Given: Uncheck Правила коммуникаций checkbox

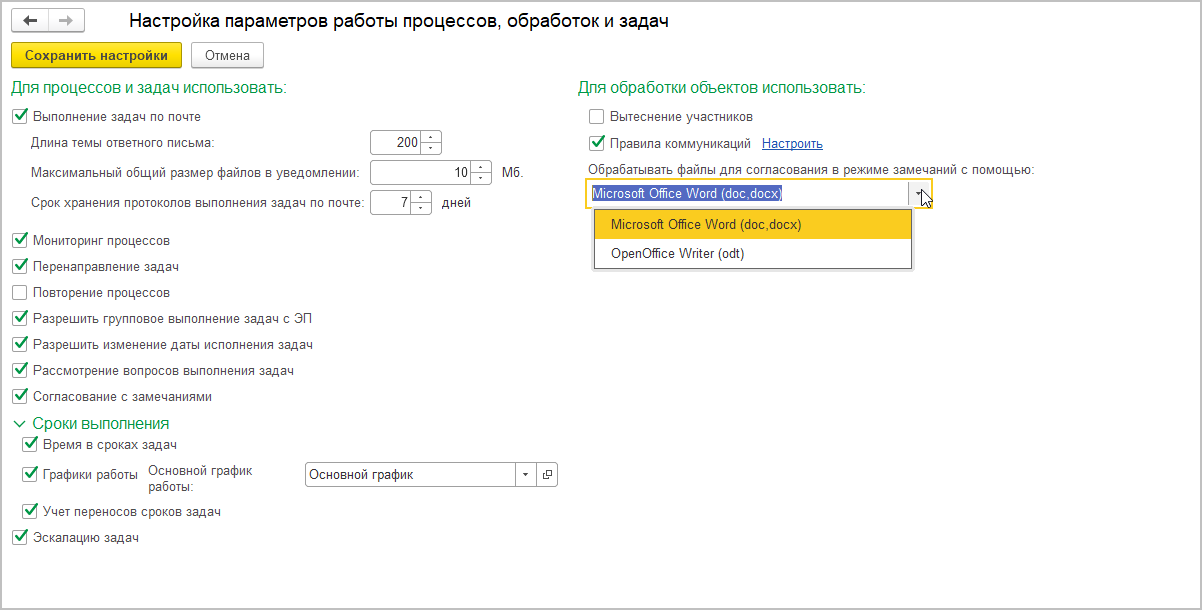Looking at the screenshot, I should point(597,143).
